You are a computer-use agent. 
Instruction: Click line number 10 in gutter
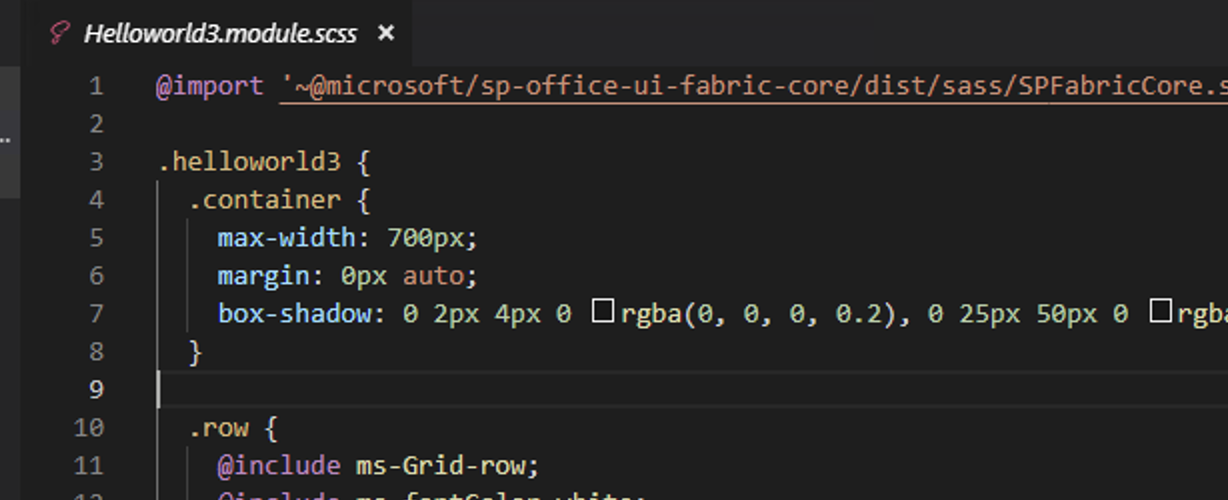click(x=89, y=428)
